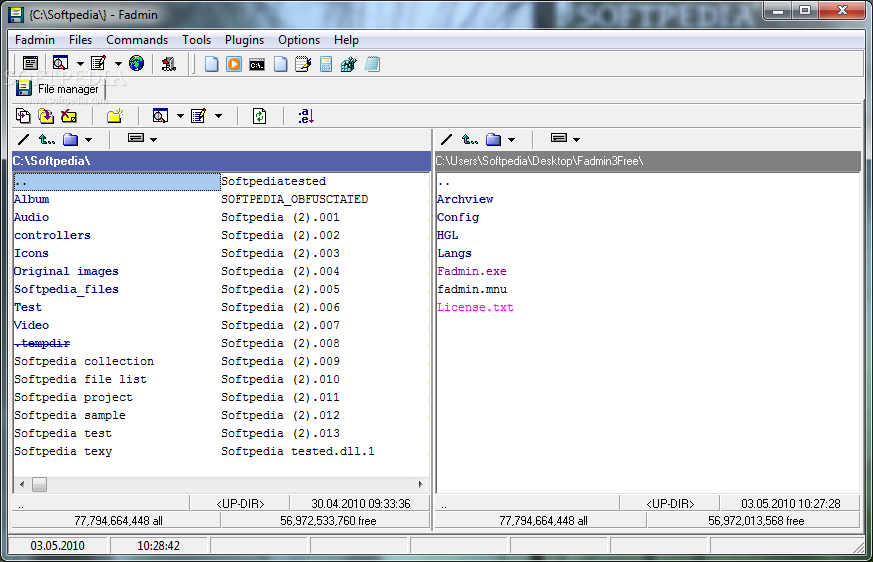Select Fadmin.exe in the right panel
Image resolution: width=873 pixels, height=562 pixels.
471,271
